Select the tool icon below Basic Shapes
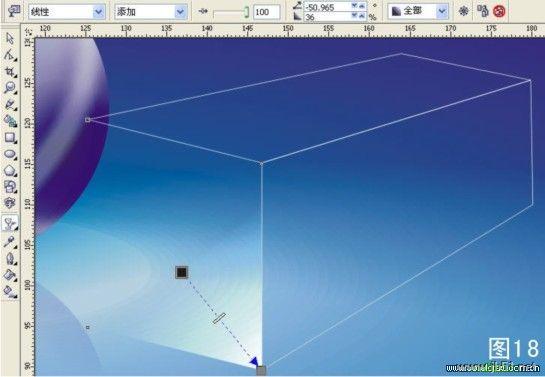The image size is (545, 377). pyautogui.click(x=10, y=203)
